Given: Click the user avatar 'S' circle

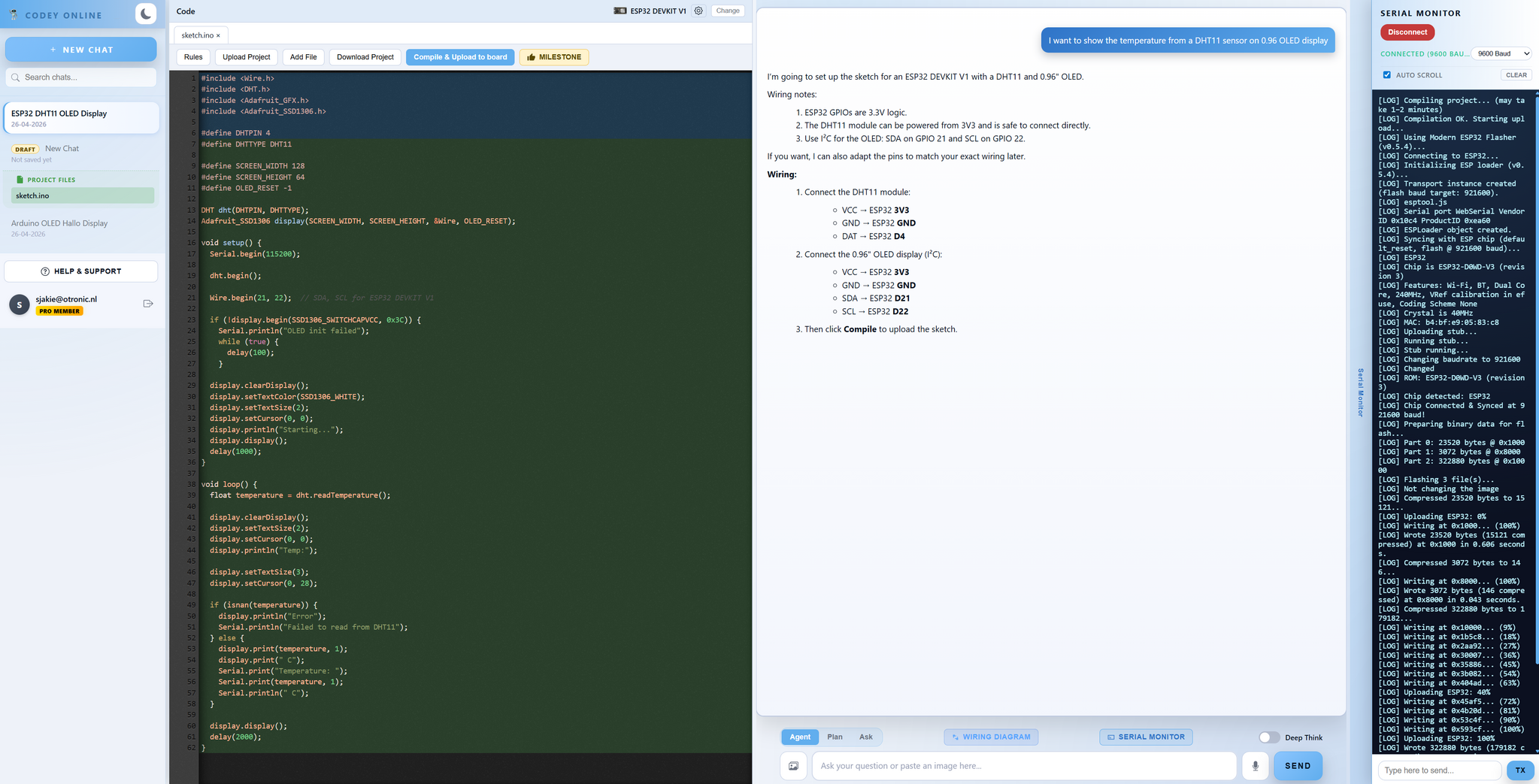Looking at the screenshot, I should tap(20, 304).
